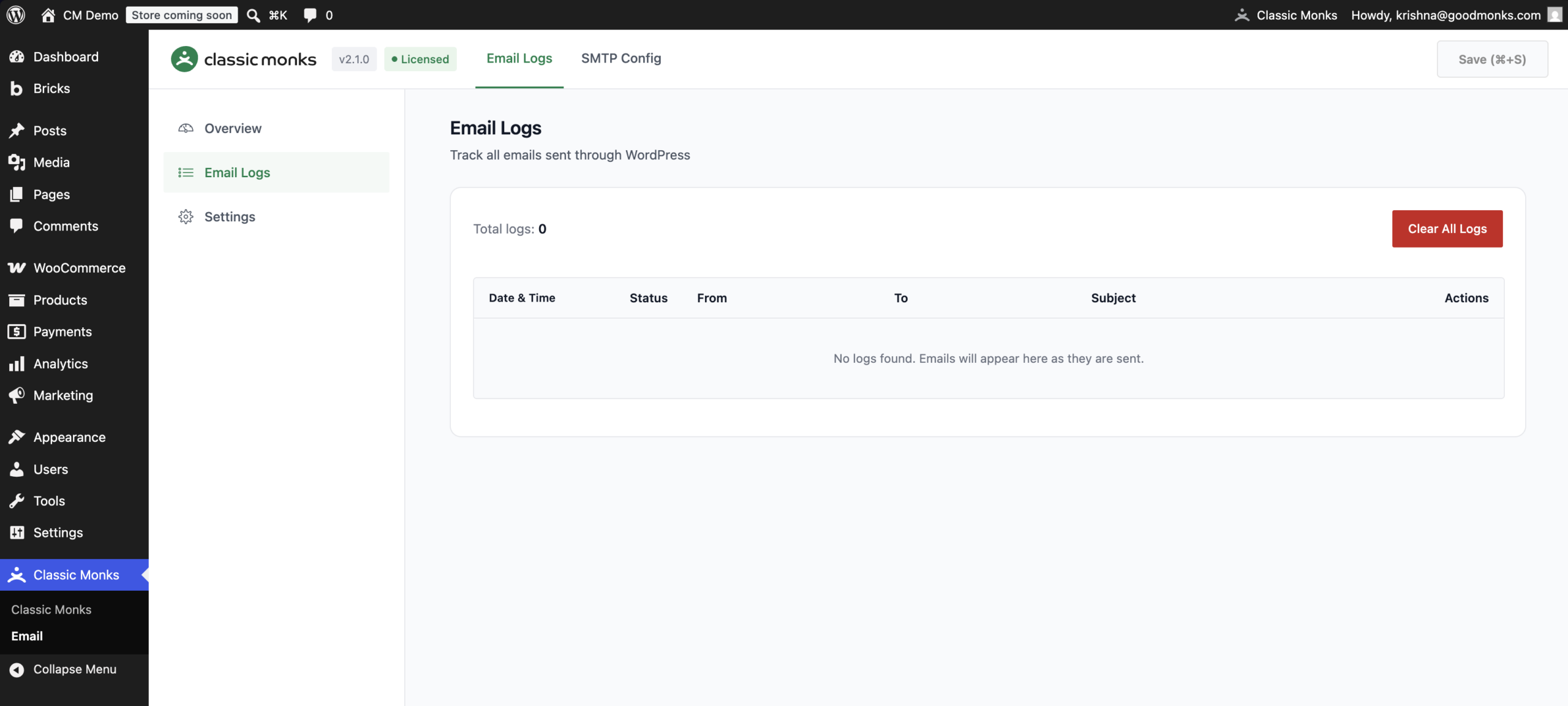Switch to the SMTP Config tab

coord(621,59)
